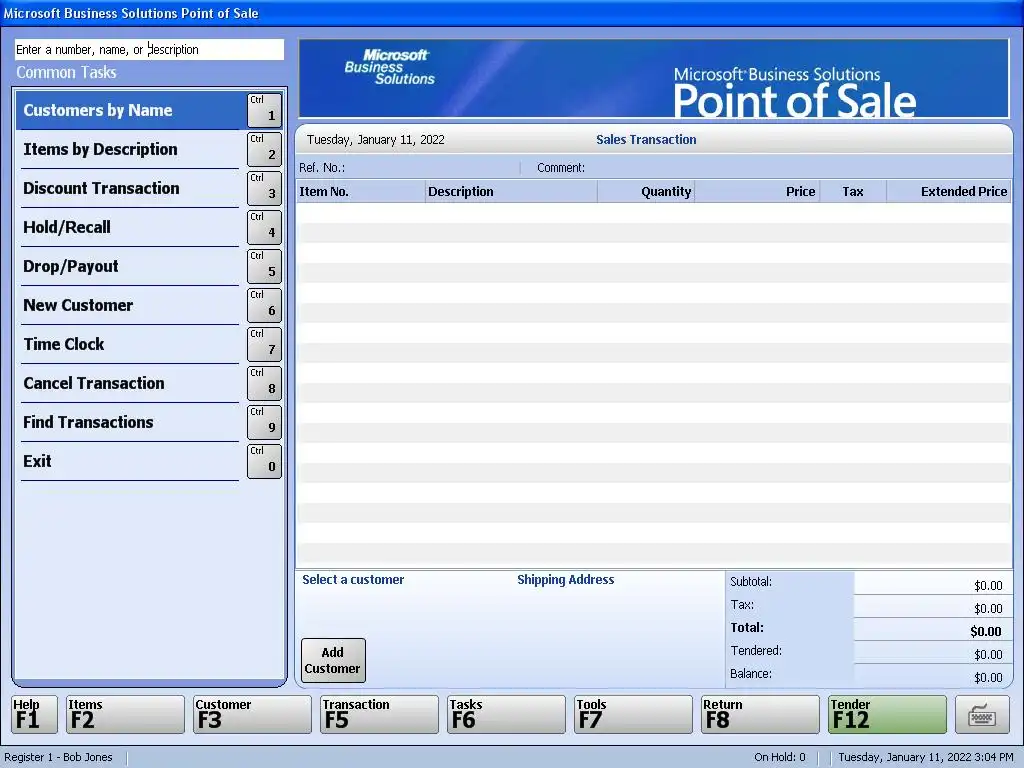
Task: Click the Ctrl 4 key icon
Action: coord(264,227)
